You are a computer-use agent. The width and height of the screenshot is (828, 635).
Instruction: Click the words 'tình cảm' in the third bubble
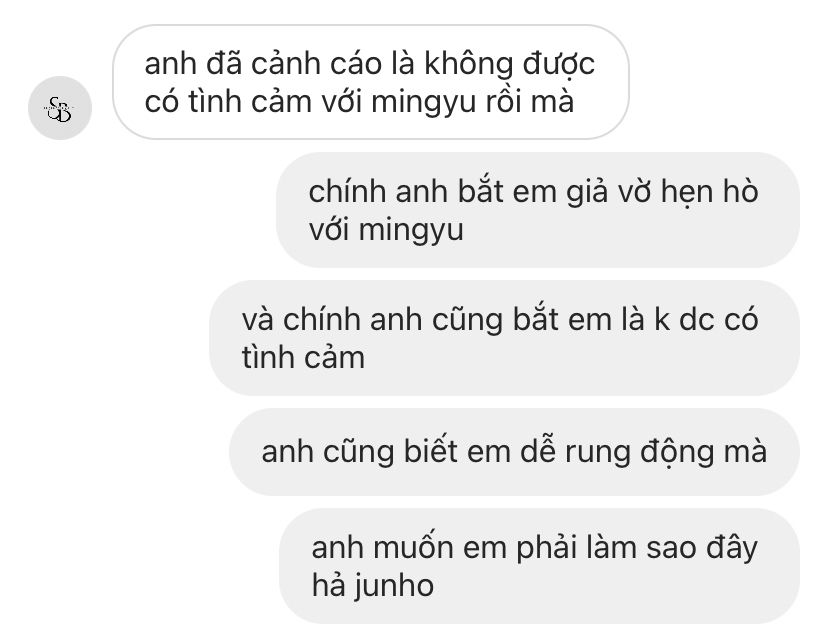(x=303, y=358)
